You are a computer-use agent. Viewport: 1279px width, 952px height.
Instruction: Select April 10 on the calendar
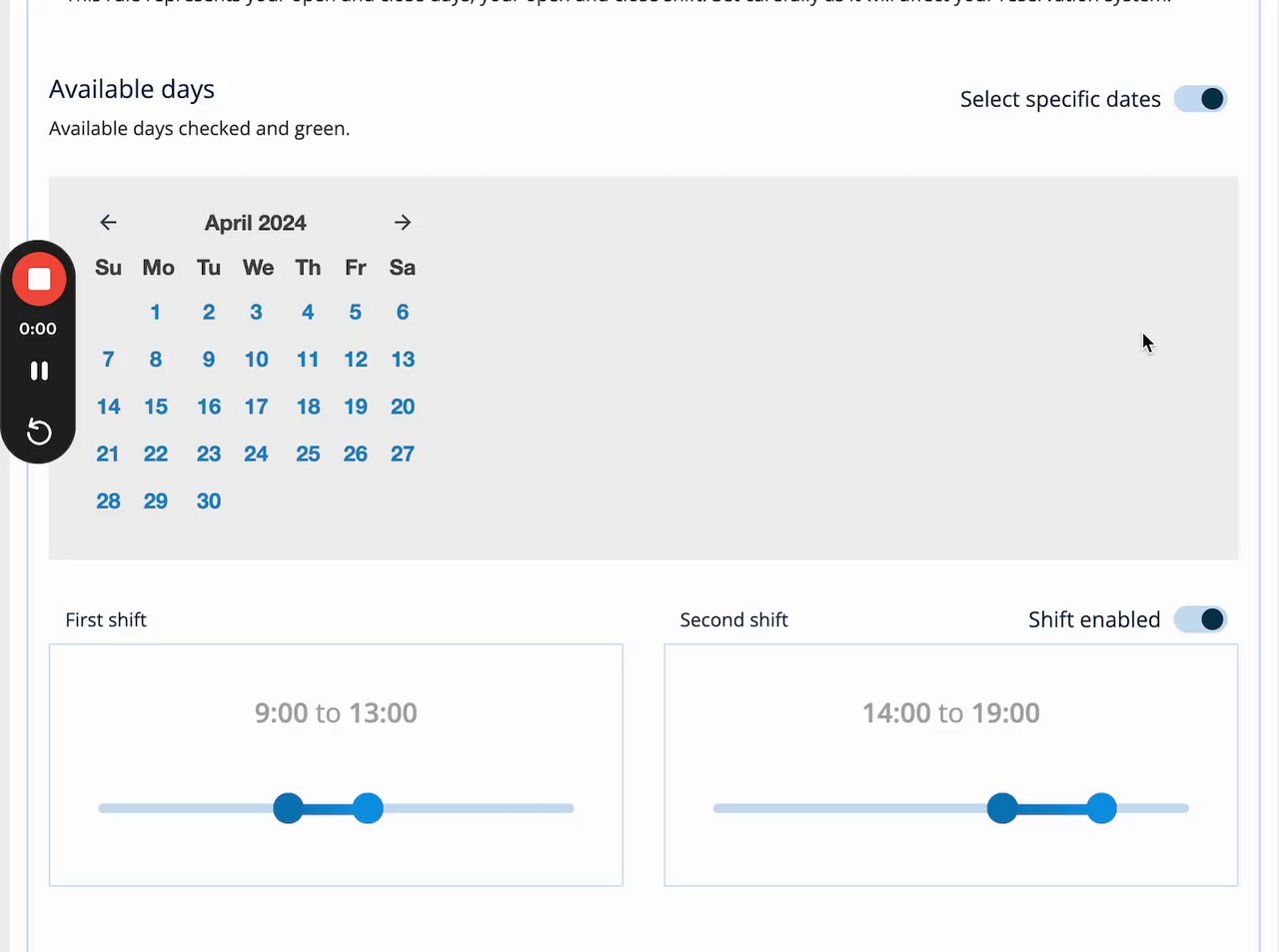pos(256,360)
